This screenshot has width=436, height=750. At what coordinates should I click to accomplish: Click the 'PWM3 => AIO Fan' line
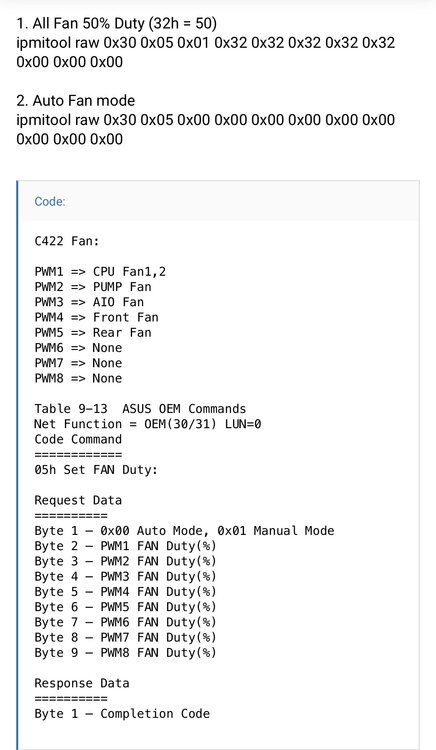pyautogui.click(x=89, y=302)
